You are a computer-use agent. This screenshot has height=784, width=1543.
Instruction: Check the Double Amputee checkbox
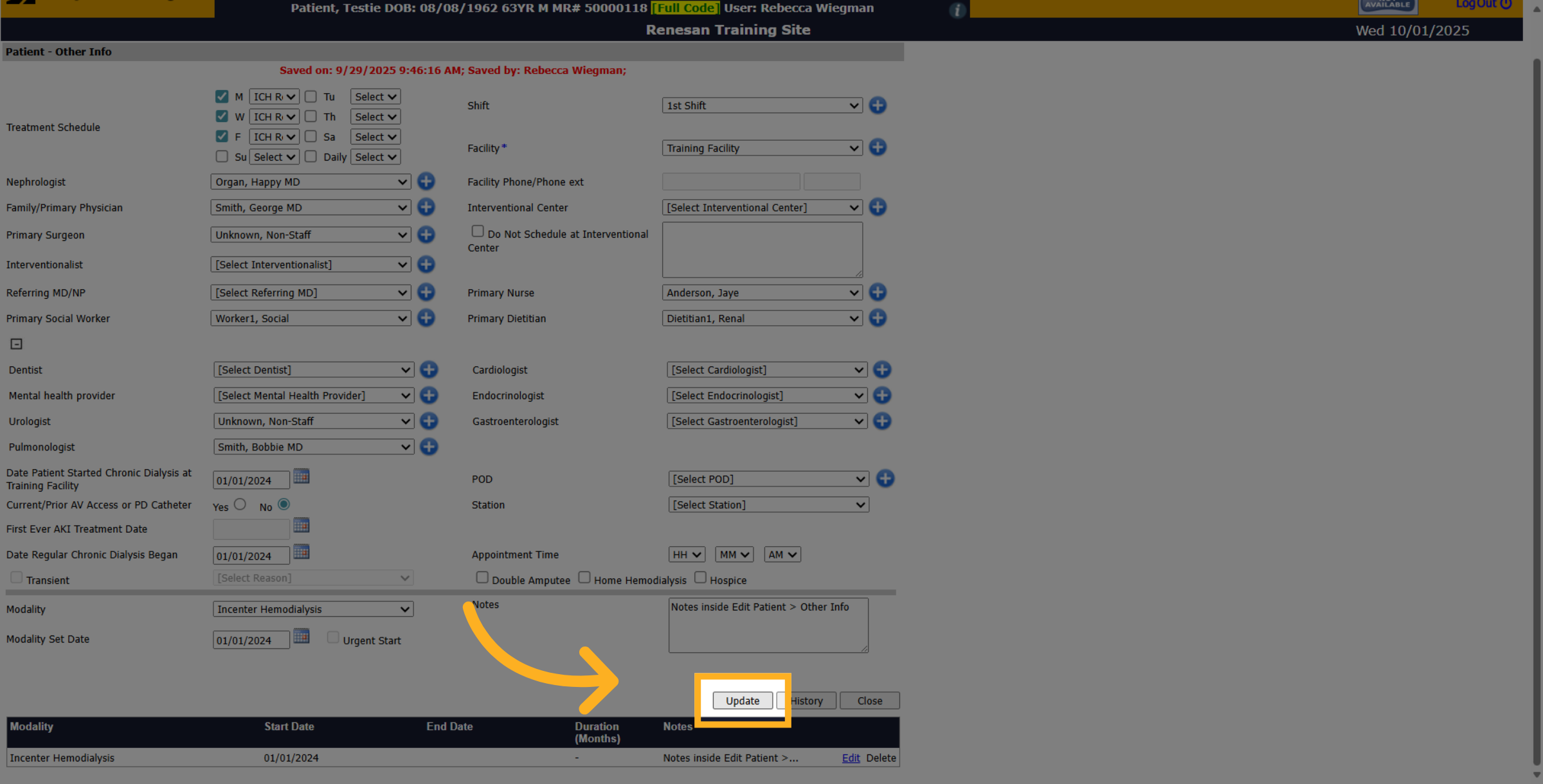[x=482, y=578]
